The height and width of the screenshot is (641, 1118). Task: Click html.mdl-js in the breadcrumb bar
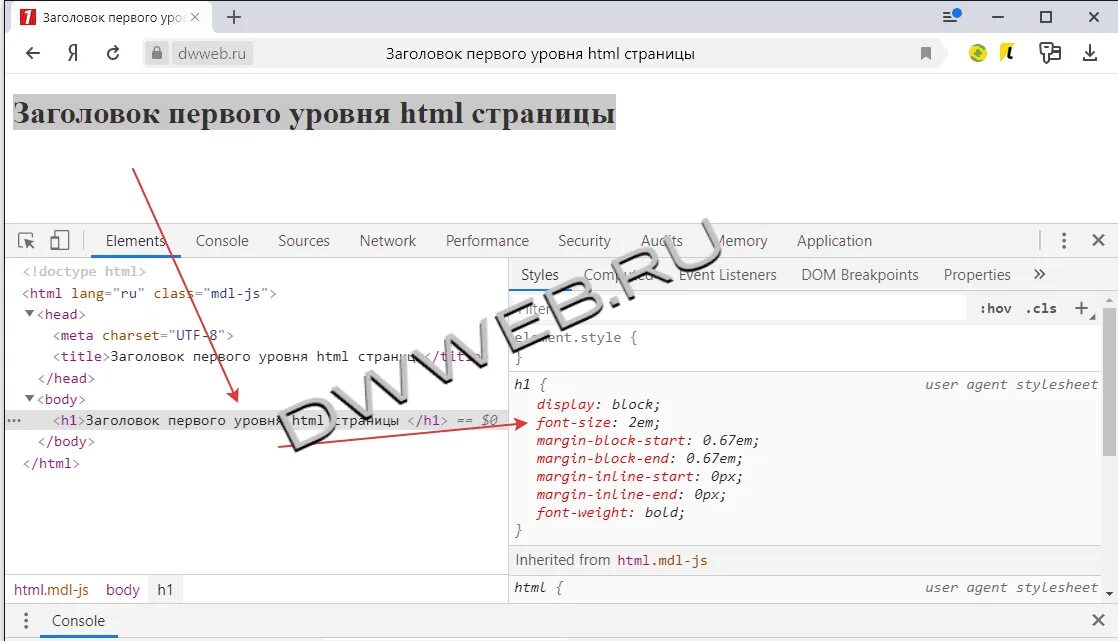tap(51, 590)
